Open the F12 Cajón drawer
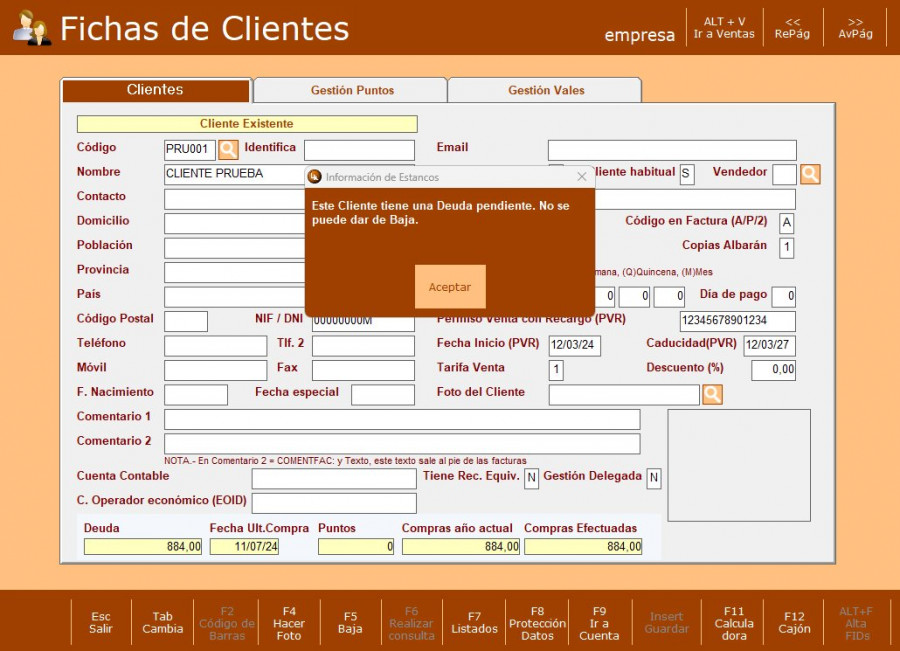Viewport: 900px width, 651px height. [x=794, y=622]
